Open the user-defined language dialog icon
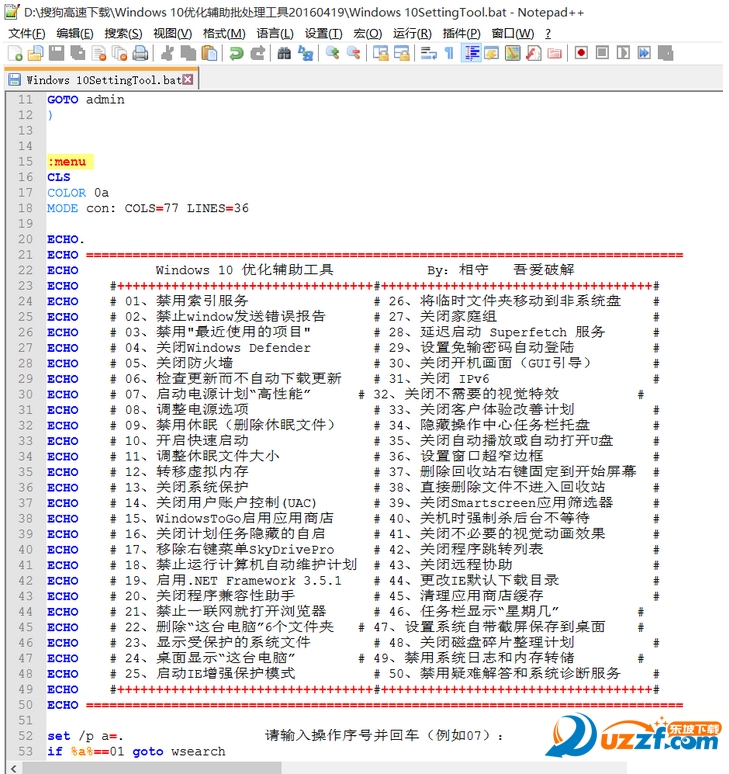Image resolution: width=729 pixels, height=774 pixels. [x=492, y=53]
